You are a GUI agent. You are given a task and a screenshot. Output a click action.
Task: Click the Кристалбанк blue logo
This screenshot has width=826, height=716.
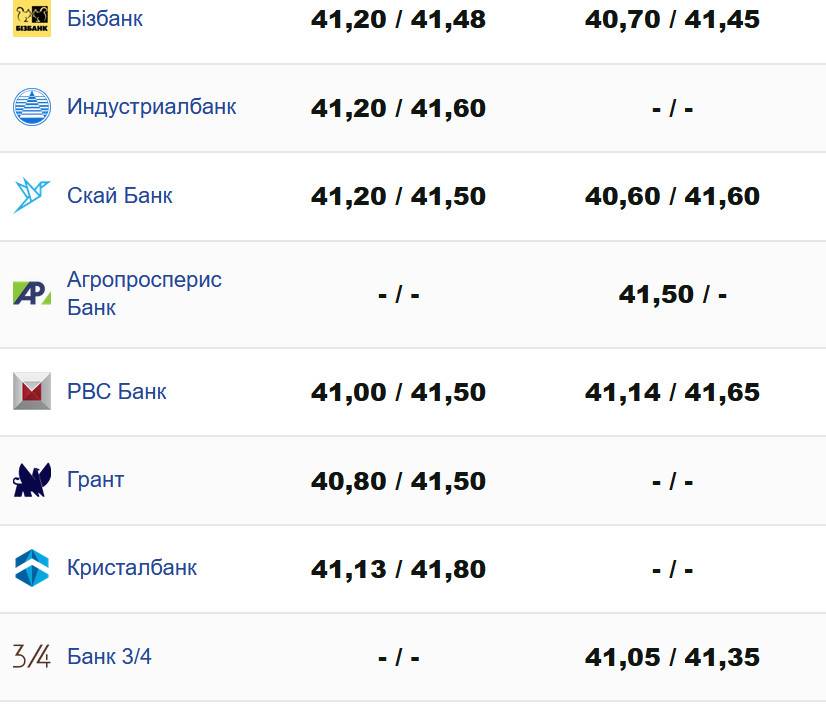tap(32, 568)
